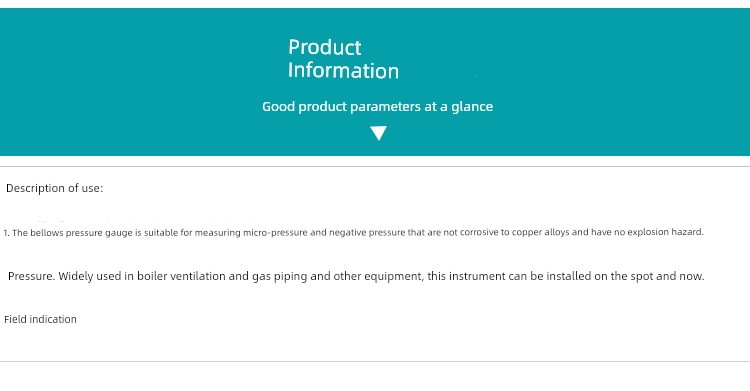
Task: Click the horizontal divider below the banner
Action: 375,167
